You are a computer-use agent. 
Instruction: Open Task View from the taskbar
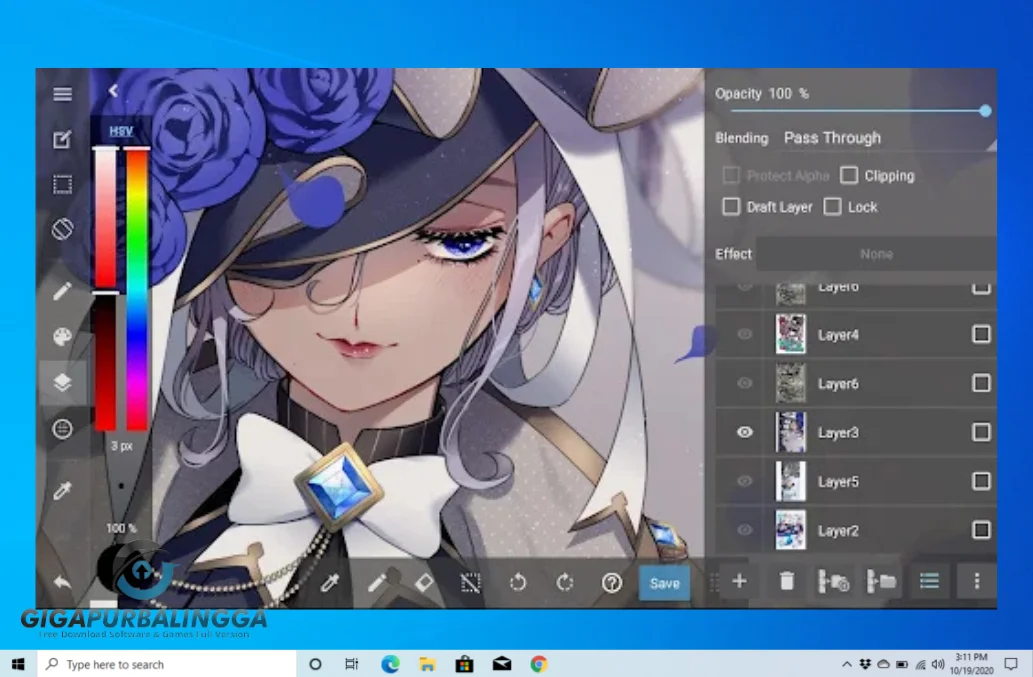352,664
